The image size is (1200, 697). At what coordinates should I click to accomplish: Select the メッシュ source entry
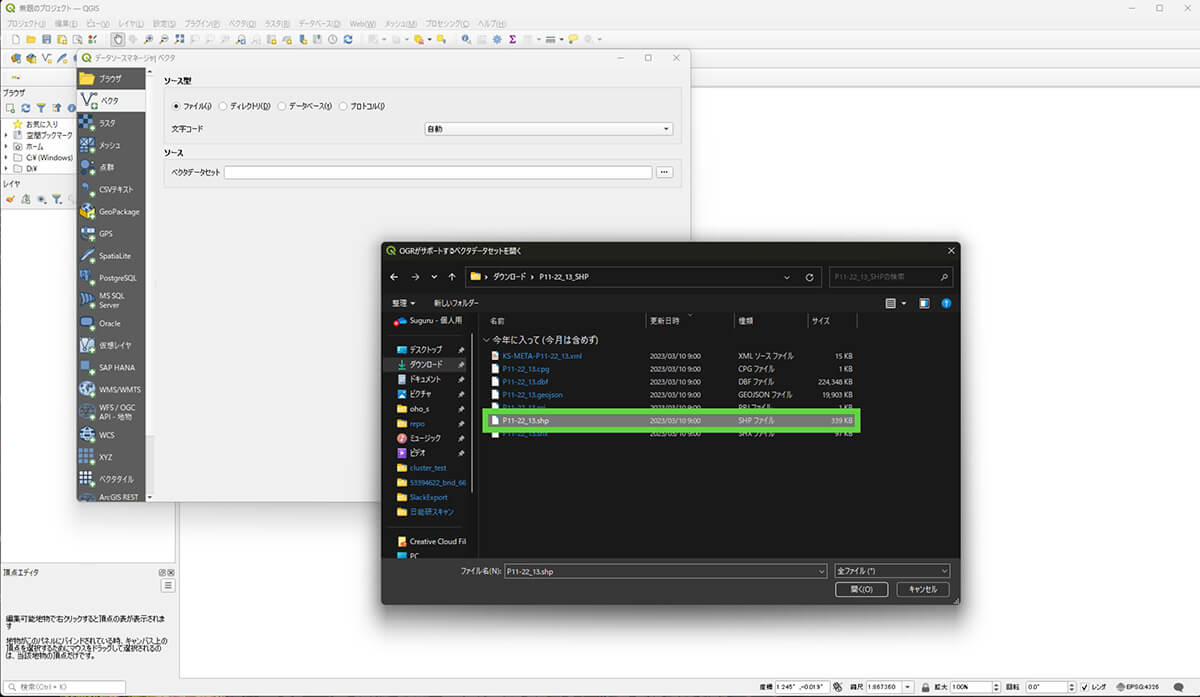[111, 145]
